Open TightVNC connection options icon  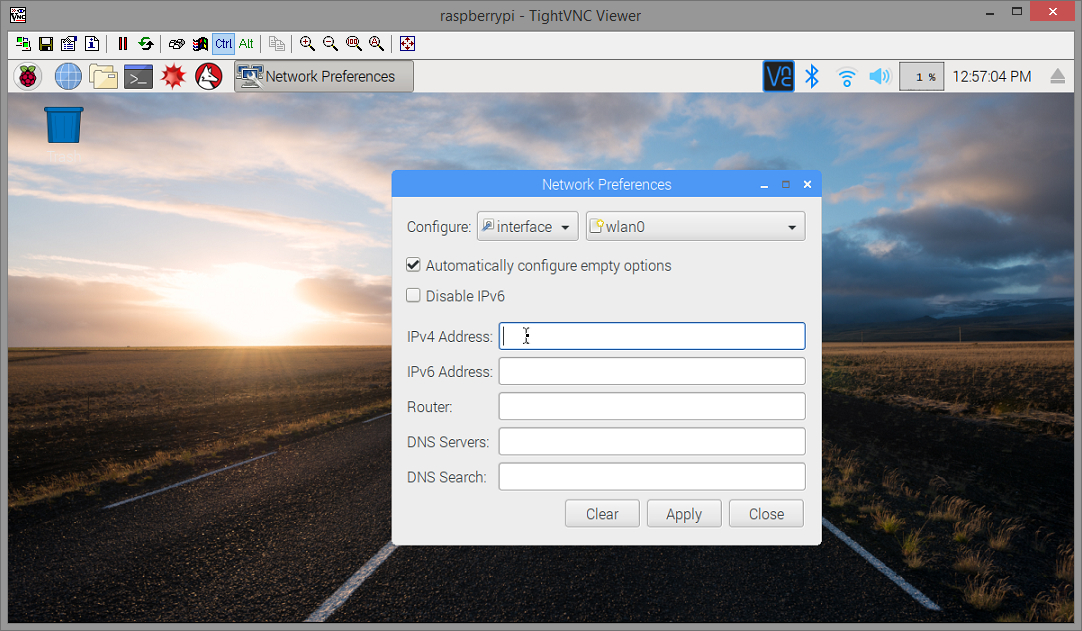[68, 43]
